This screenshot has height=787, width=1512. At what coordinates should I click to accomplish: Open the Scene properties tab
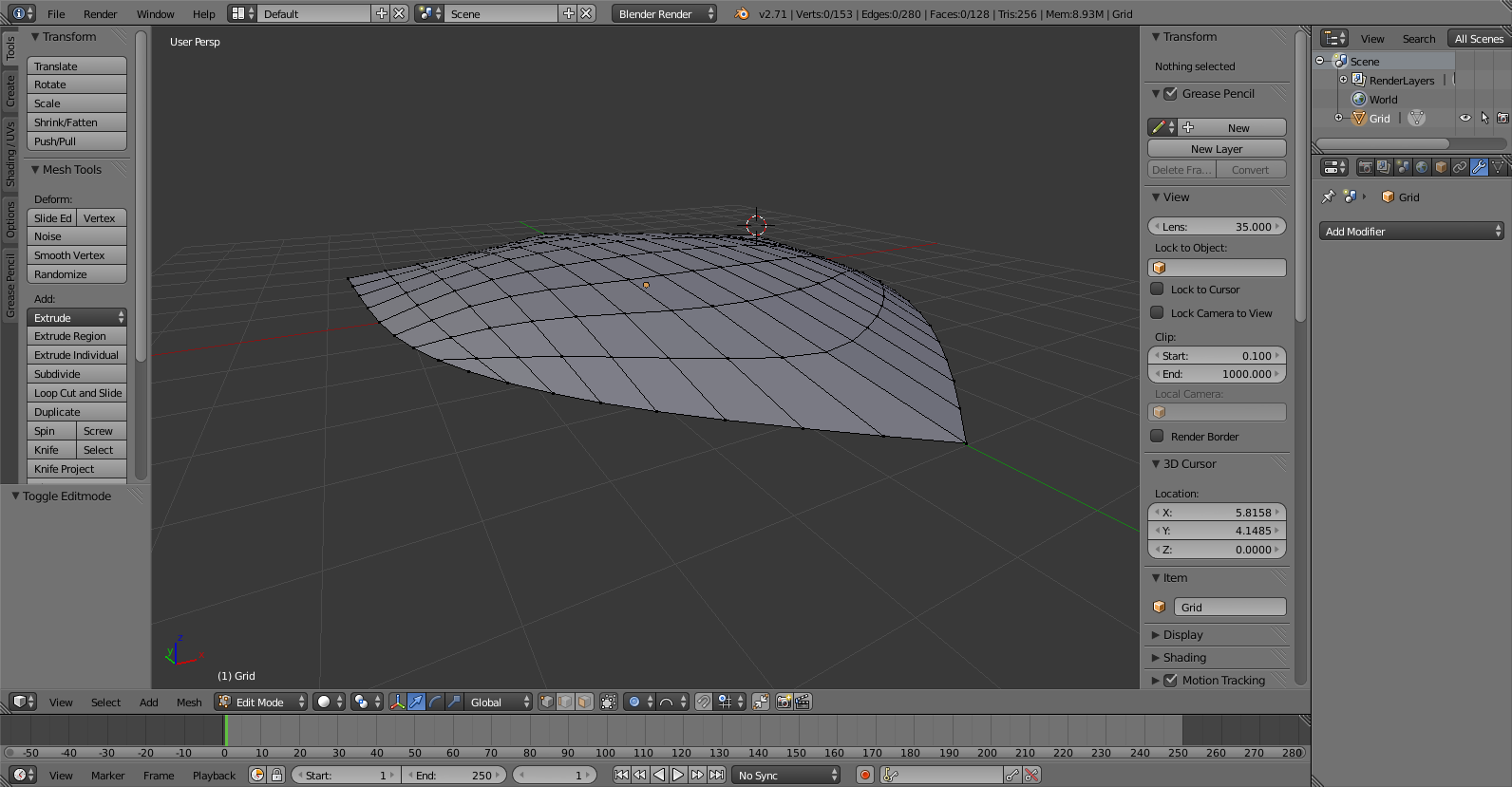coord(1403,167)
